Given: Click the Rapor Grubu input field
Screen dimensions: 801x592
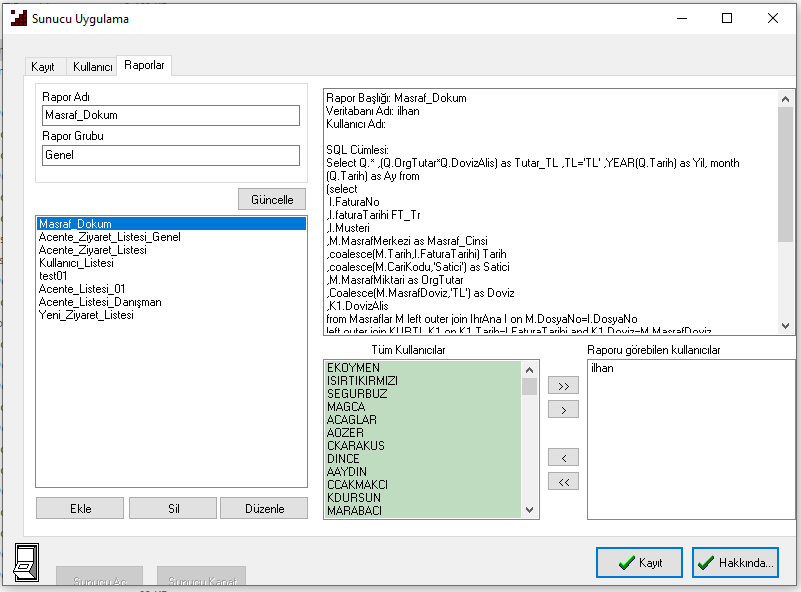Looking at the screenshot, I should tap(171, 155).
